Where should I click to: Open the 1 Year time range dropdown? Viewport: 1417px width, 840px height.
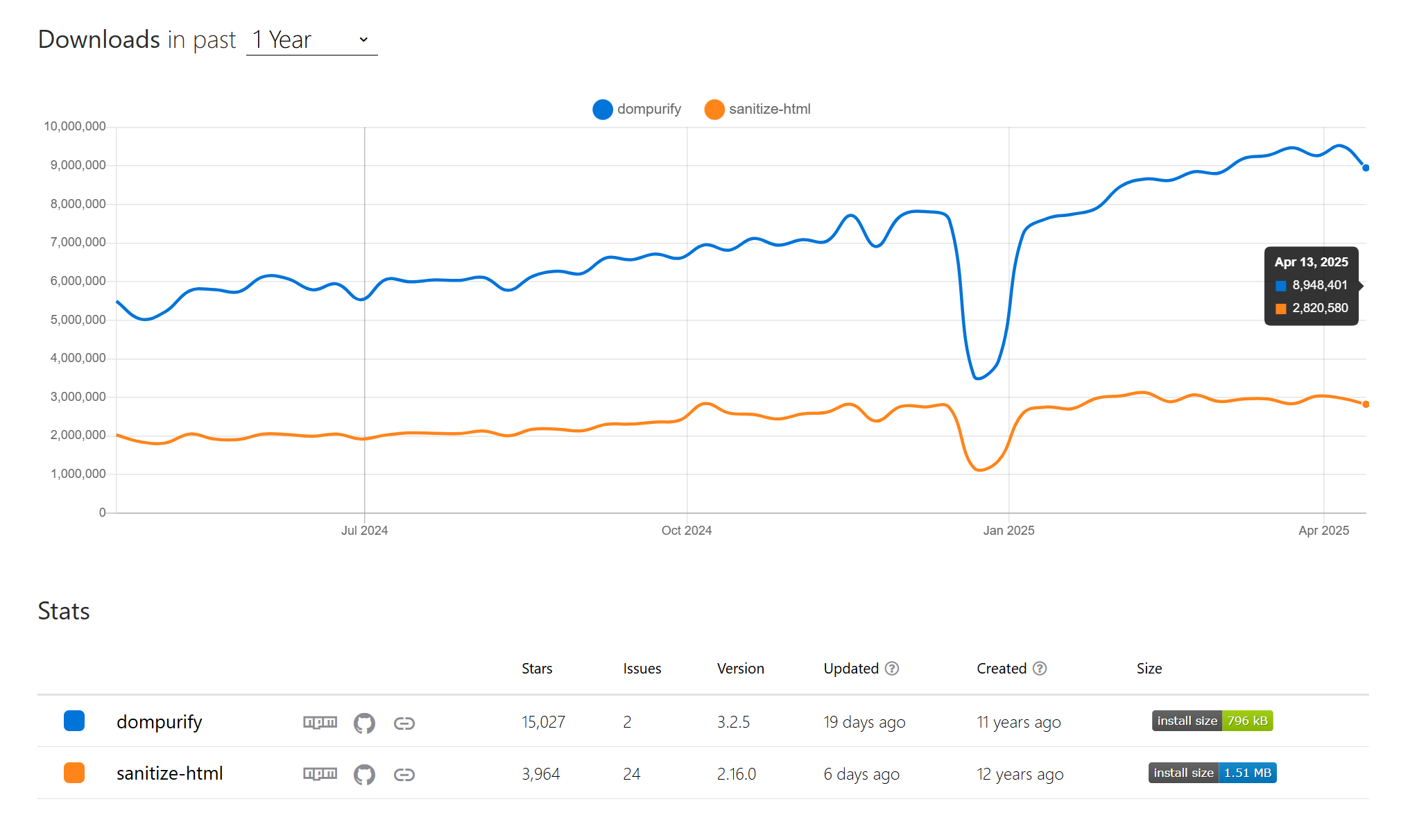pyautogui.click(x=311, y=40)
